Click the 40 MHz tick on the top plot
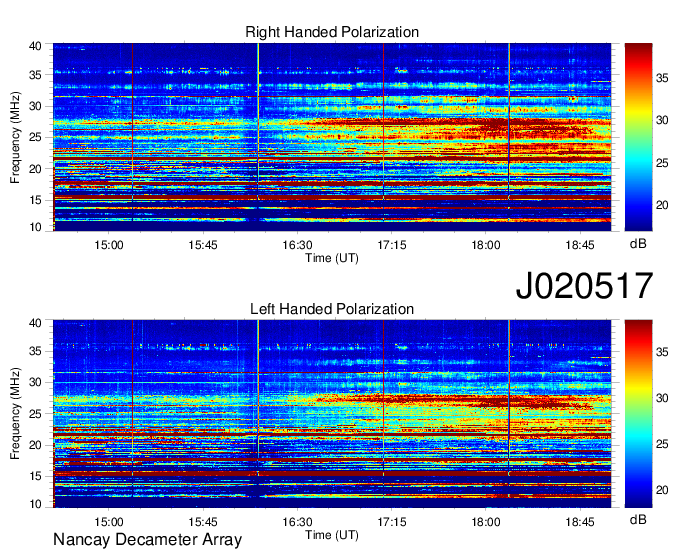The height and width of the screenshot is (552, 680). click(35, 46)
